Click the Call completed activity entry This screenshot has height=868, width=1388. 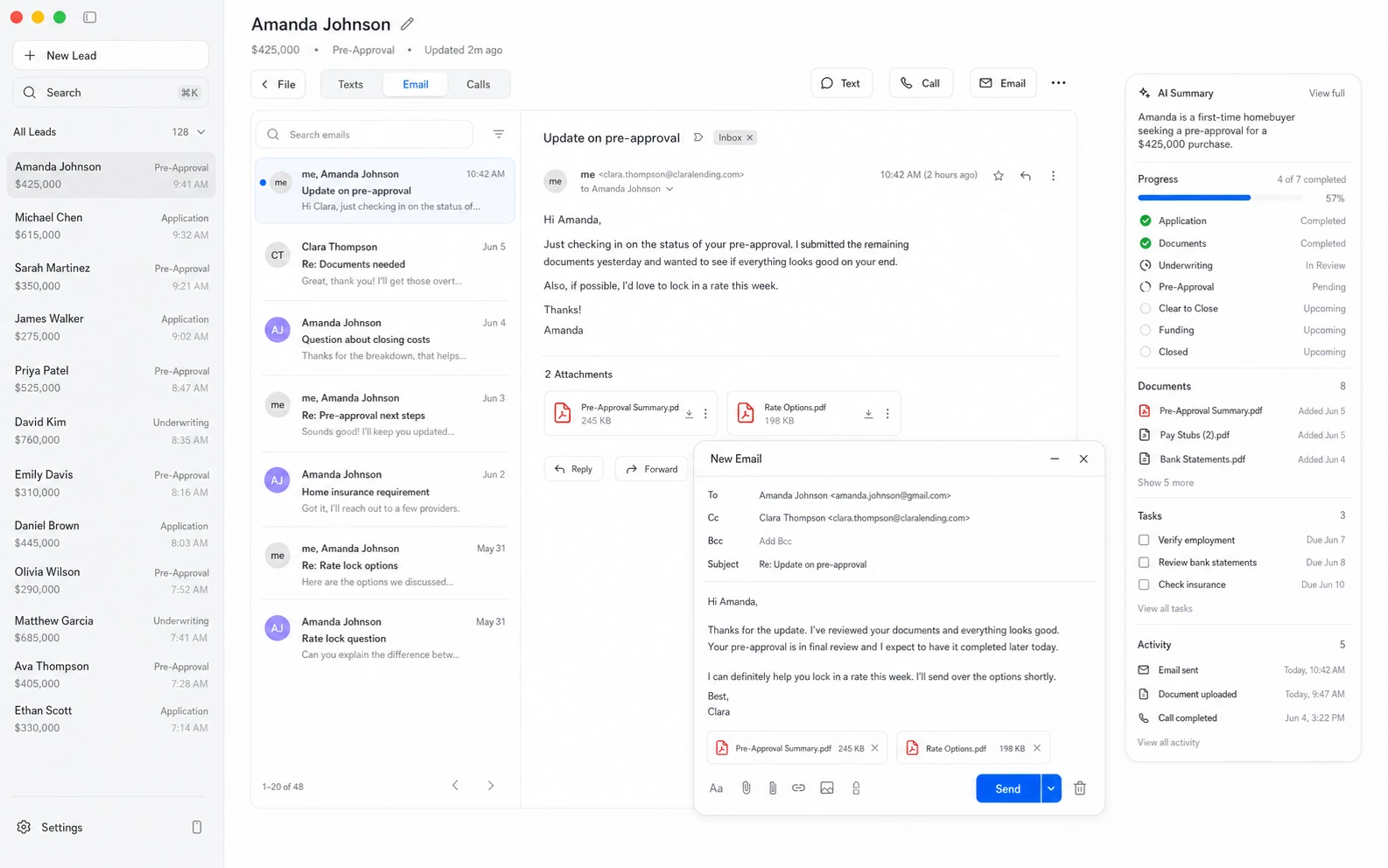coord(1242,718)
